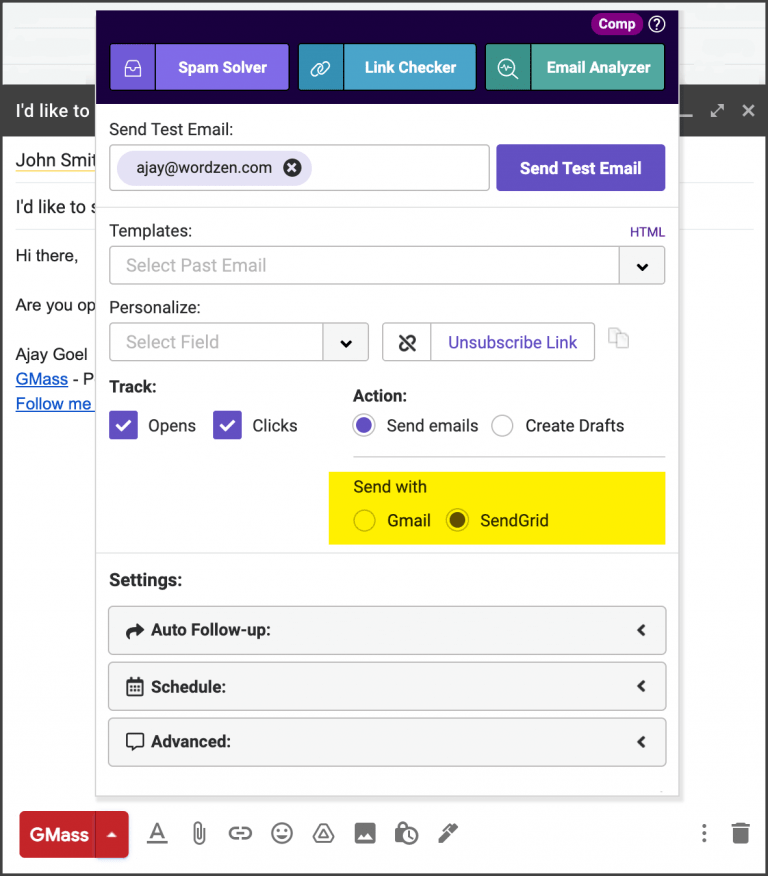Attach files using the paperclip icon

point(199,834)
